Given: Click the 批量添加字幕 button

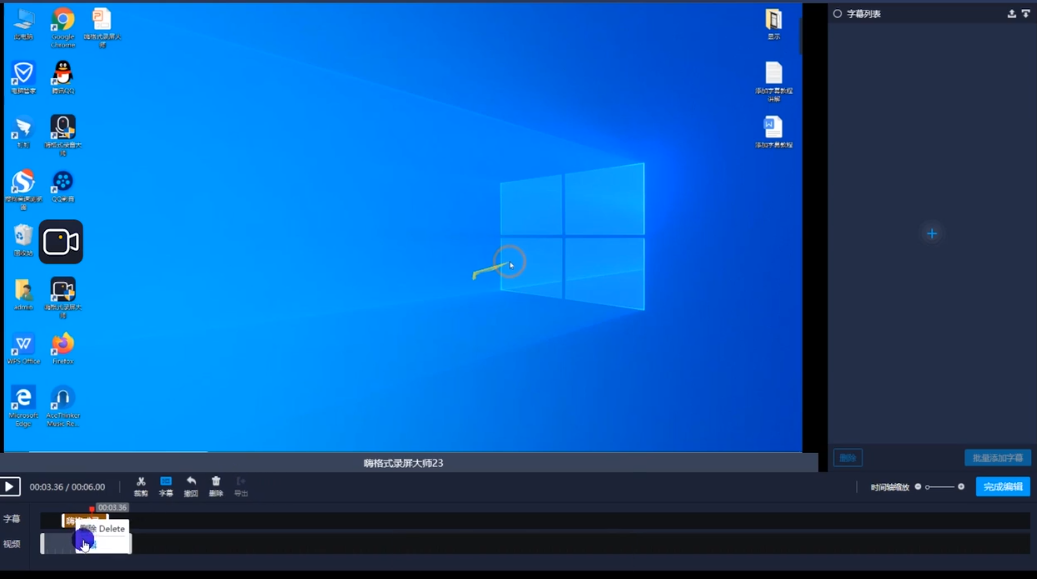Looking at the screenshot, I should pyautogui.click(x=997, y=458).
